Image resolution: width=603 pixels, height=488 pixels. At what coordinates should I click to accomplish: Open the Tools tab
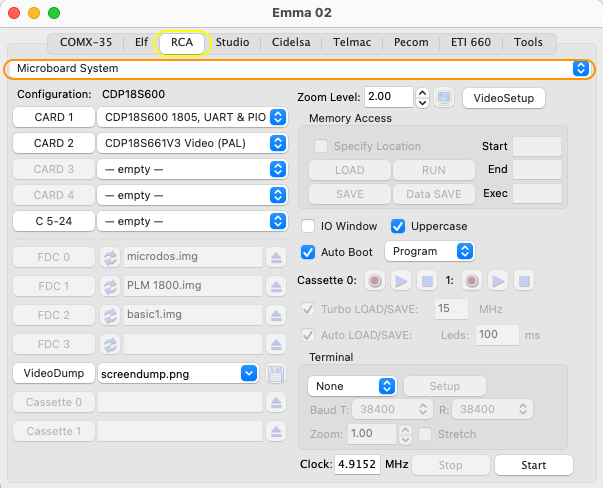pos(528,42)
